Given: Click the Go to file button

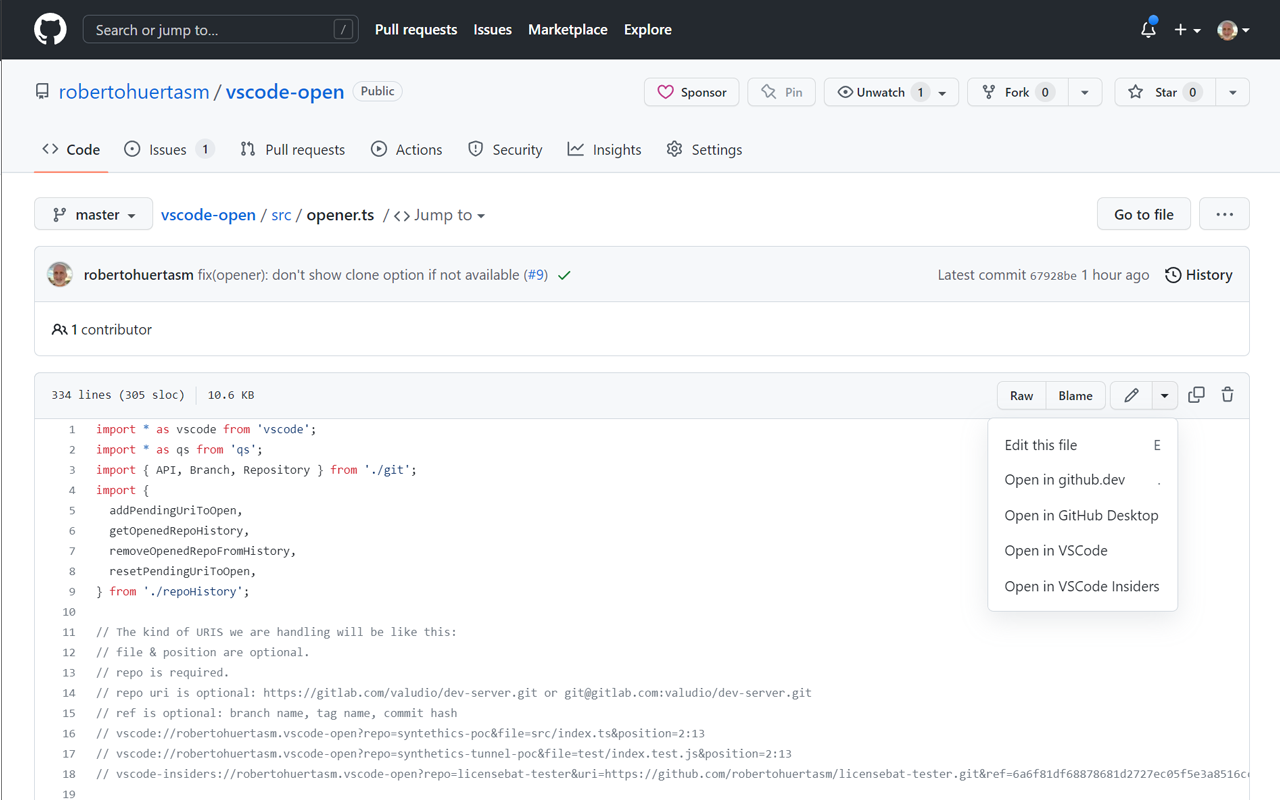Looking at the screenshot, I should tap(1144, 214).
